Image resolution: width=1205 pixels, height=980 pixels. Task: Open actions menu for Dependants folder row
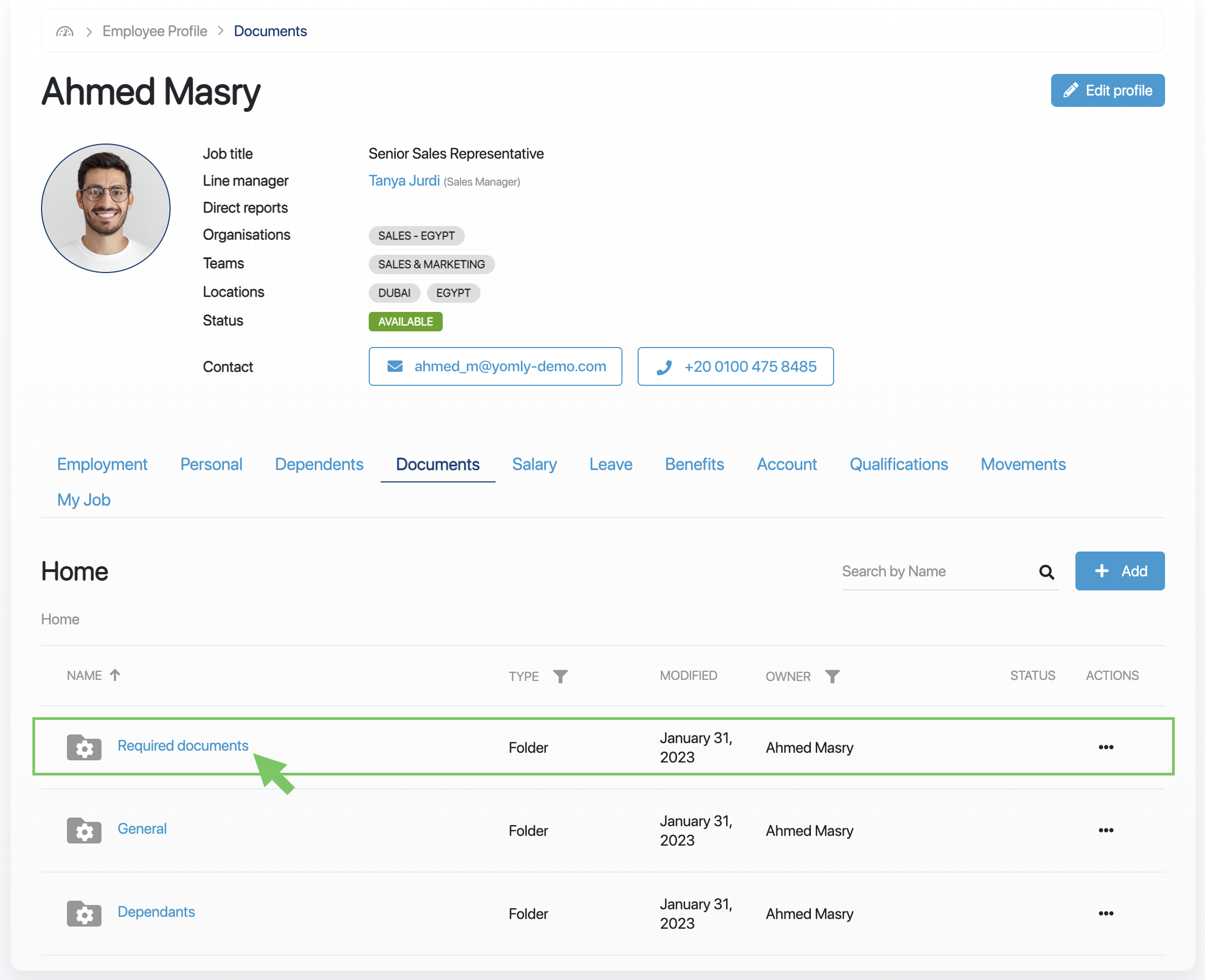pos(1105,914)
